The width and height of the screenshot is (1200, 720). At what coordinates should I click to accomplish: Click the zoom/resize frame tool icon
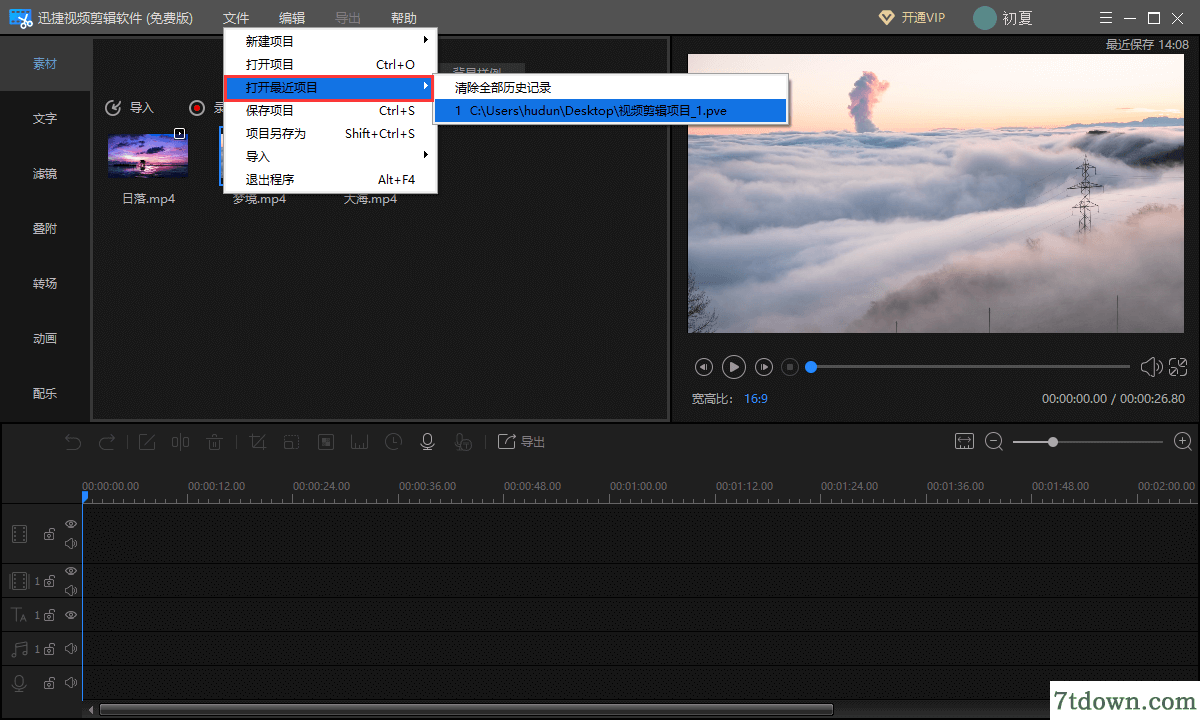pos(291,442)
